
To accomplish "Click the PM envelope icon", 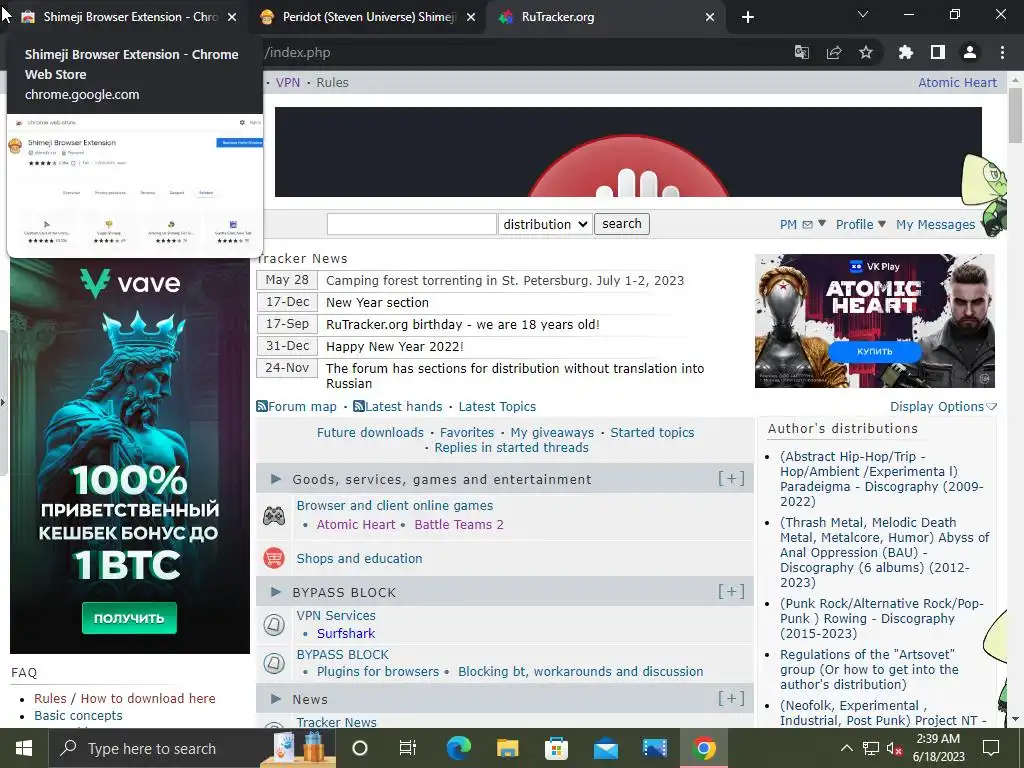I will click(807, 225).
